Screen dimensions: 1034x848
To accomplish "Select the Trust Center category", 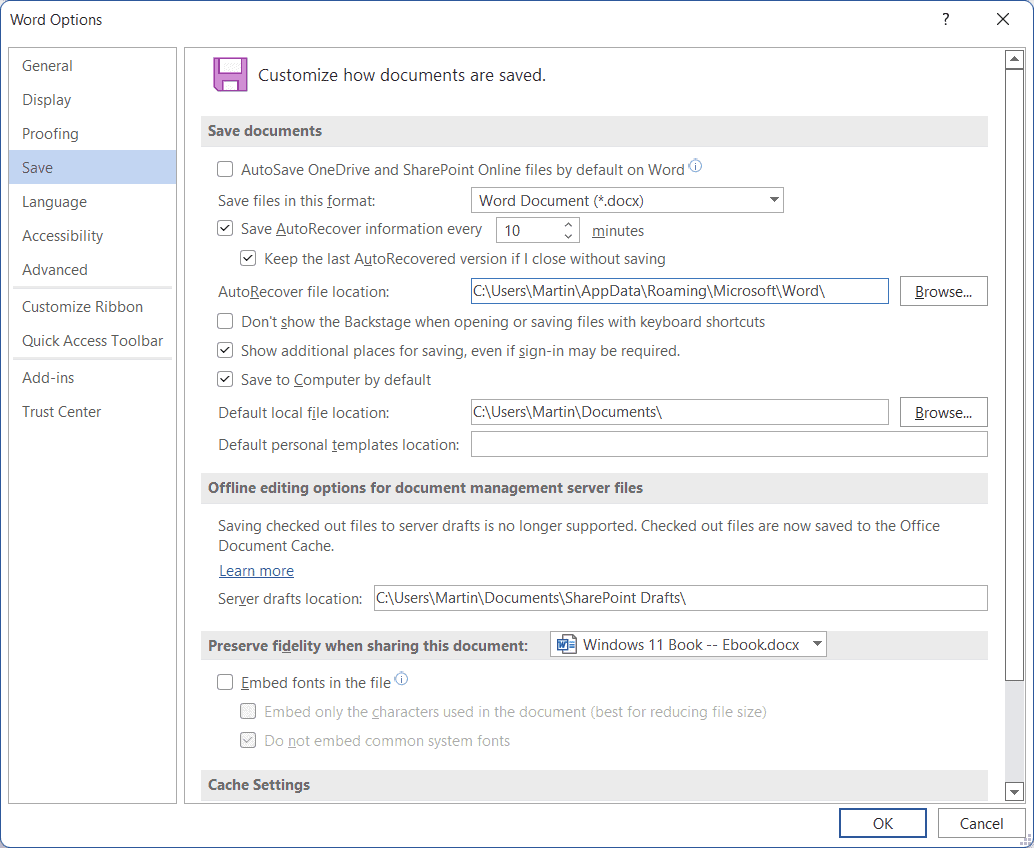I will coord(61,411).
